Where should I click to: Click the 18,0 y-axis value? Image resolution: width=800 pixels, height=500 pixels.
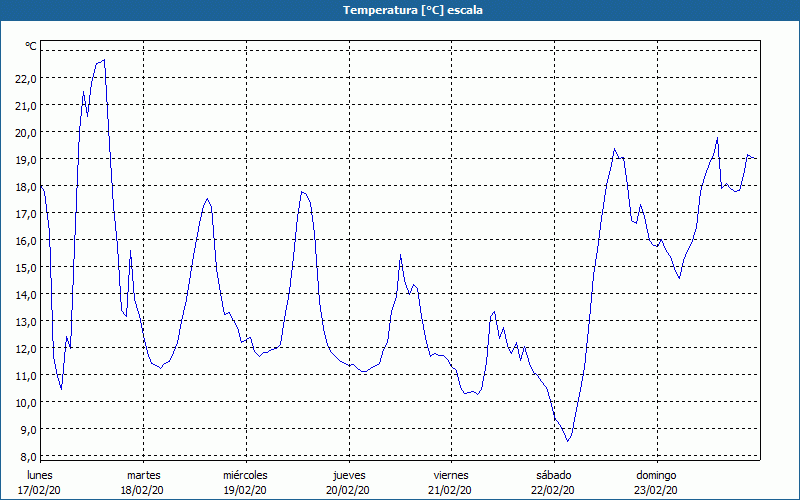(x=27, y=187)
